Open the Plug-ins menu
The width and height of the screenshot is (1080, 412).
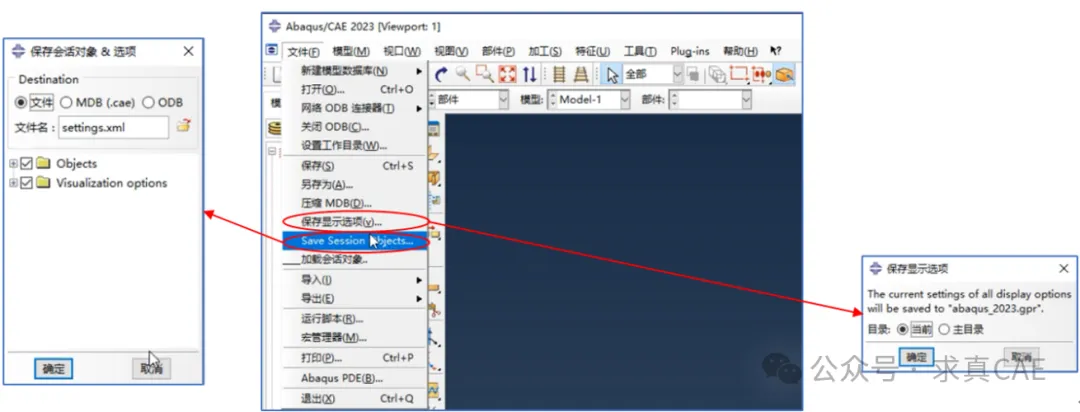[691, 52]
